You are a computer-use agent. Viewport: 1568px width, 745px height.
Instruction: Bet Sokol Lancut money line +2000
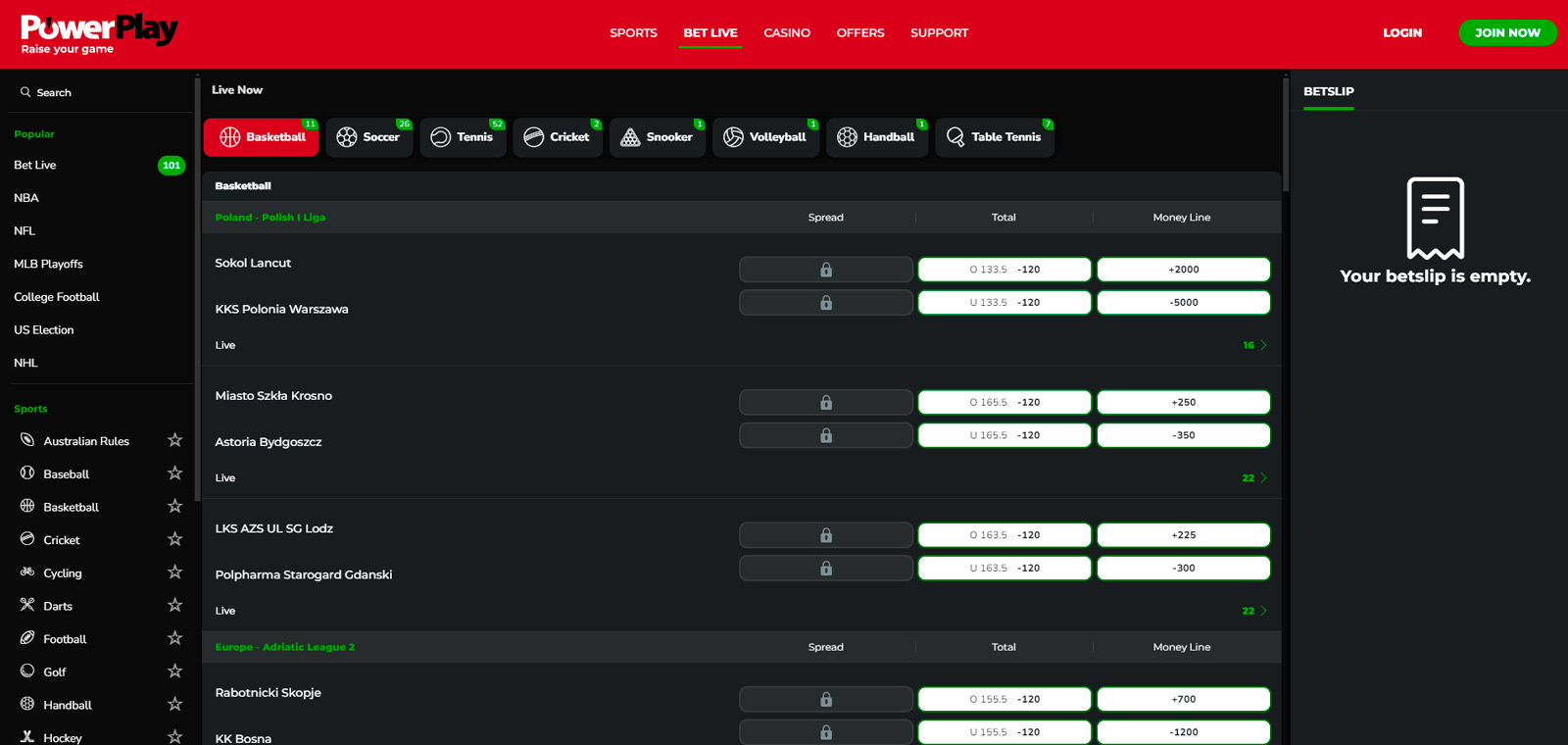click(1184, 270)
